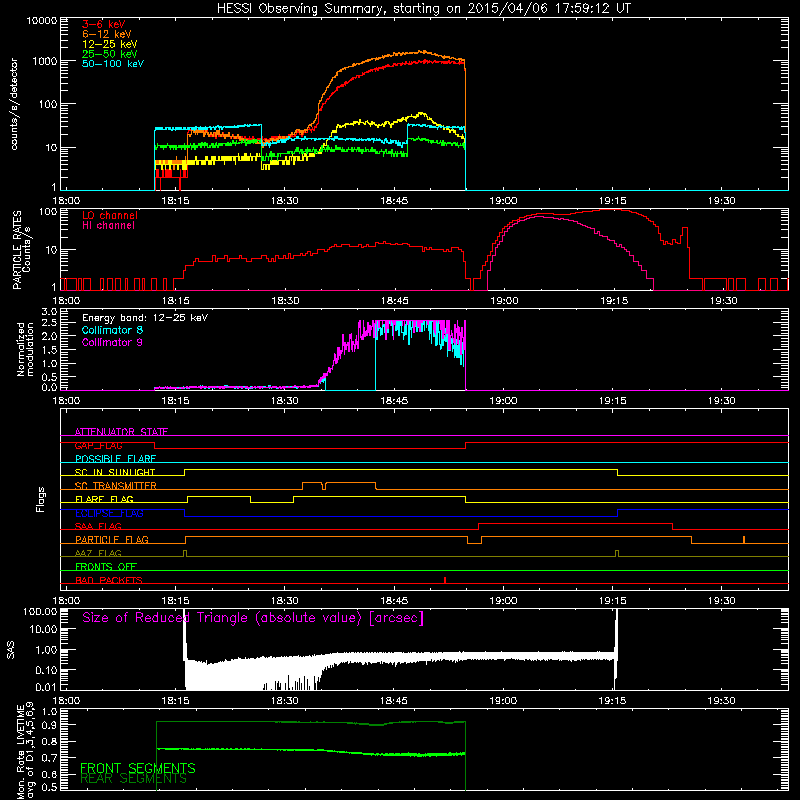Click the GAP_FLAG label
This screenshot has height=800, width=800.
click(98, 445)
